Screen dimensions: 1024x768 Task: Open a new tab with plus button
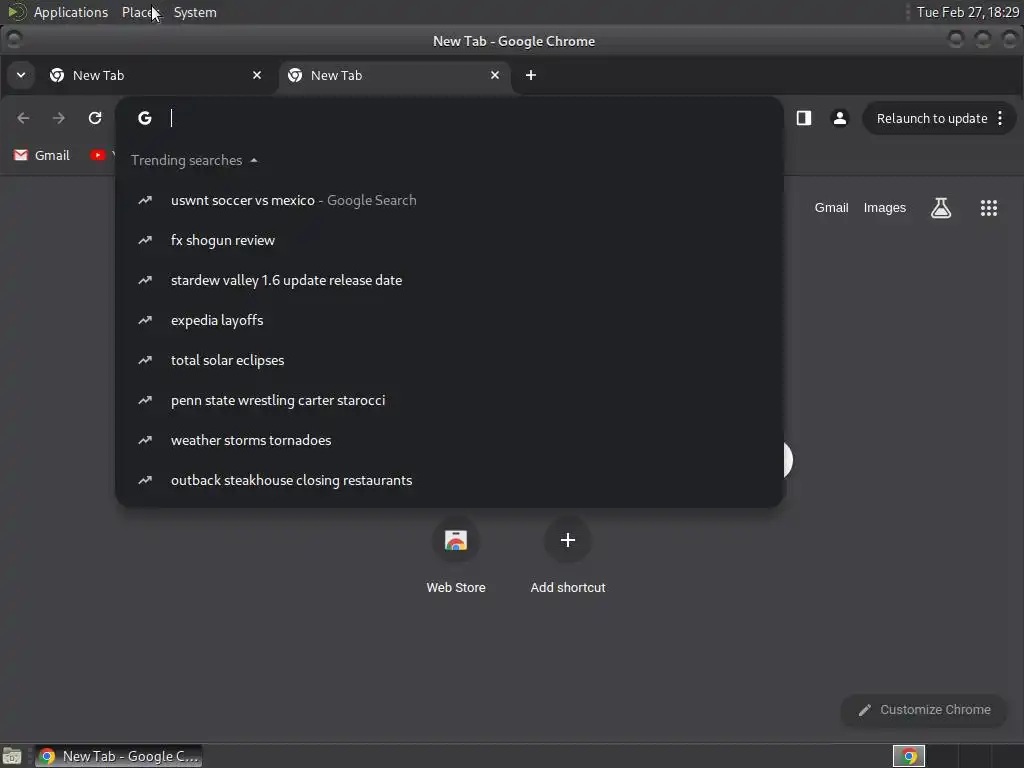click(x=531, y=75)
